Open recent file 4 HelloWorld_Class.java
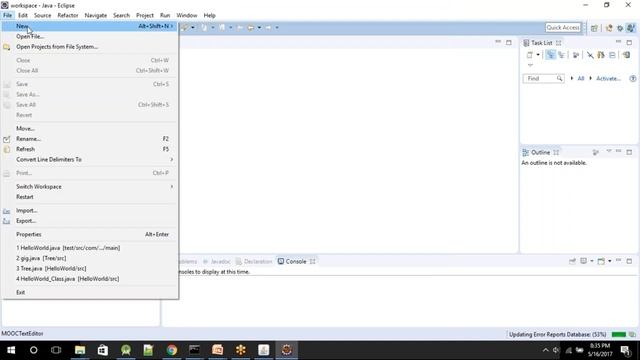 tap(90, 279)
